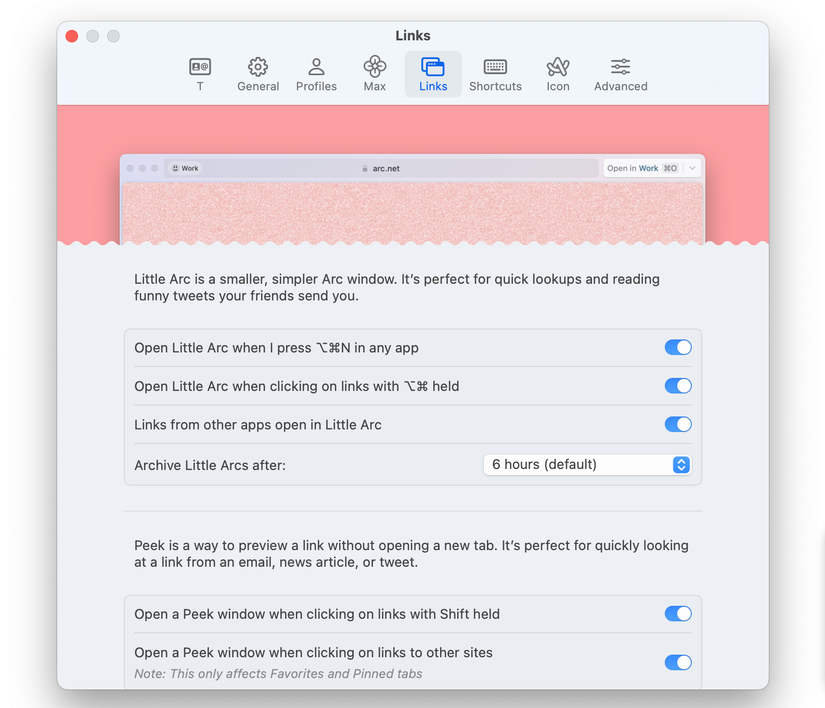Screen dimensions: 825x708
Task: Turn off Links from other apps in Little Arc
Action: (x=678, y=424)
